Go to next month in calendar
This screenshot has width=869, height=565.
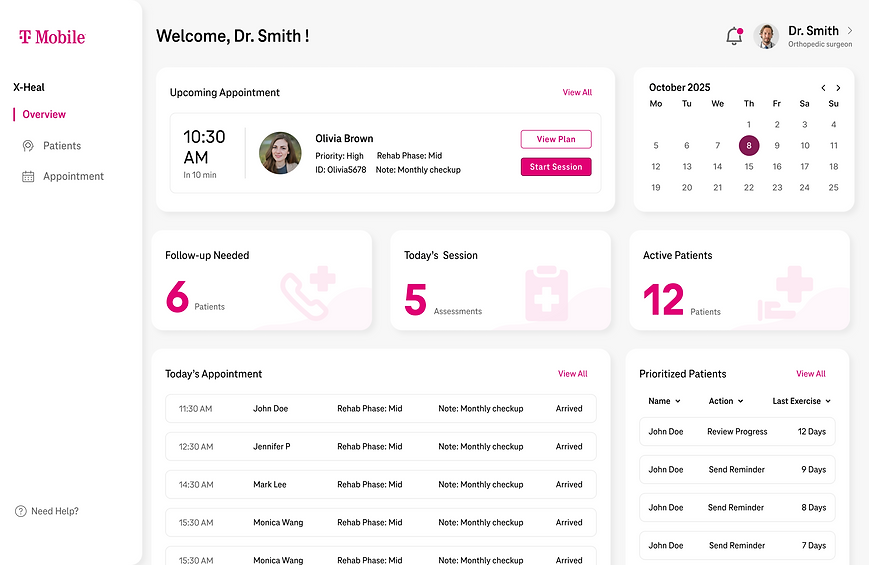(x=839, y=88)
